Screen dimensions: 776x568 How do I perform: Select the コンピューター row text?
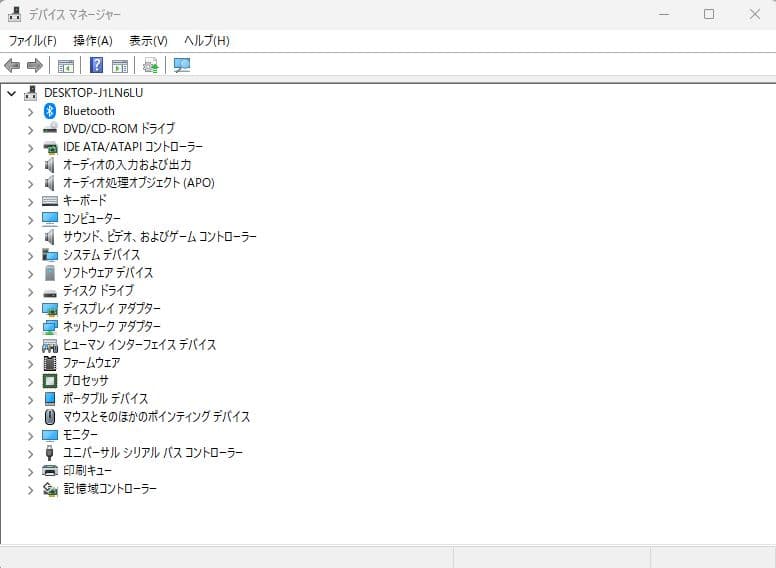click(92, 219)
